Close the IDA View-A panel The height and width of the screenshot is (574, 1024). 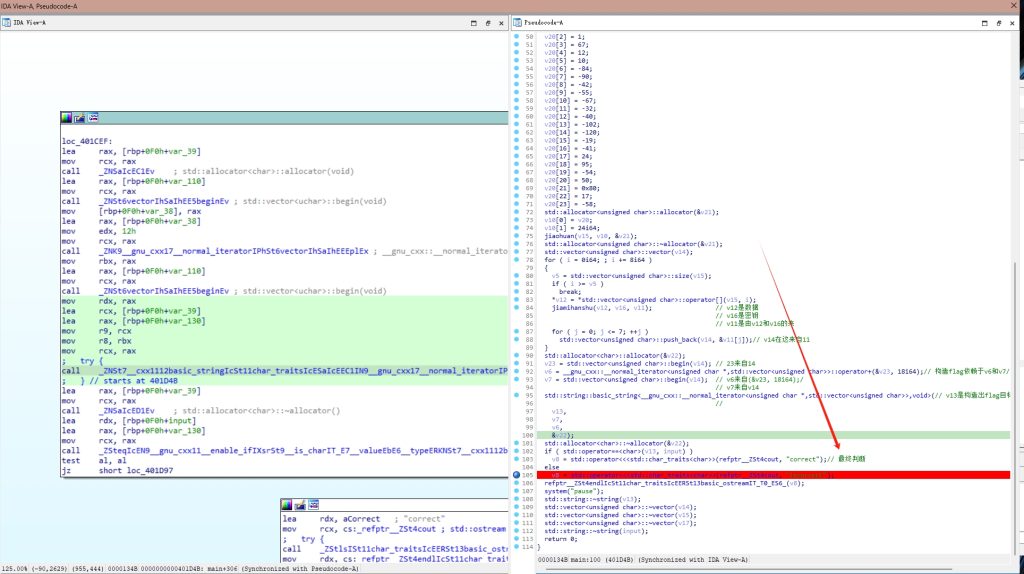[x=502, y=23]
